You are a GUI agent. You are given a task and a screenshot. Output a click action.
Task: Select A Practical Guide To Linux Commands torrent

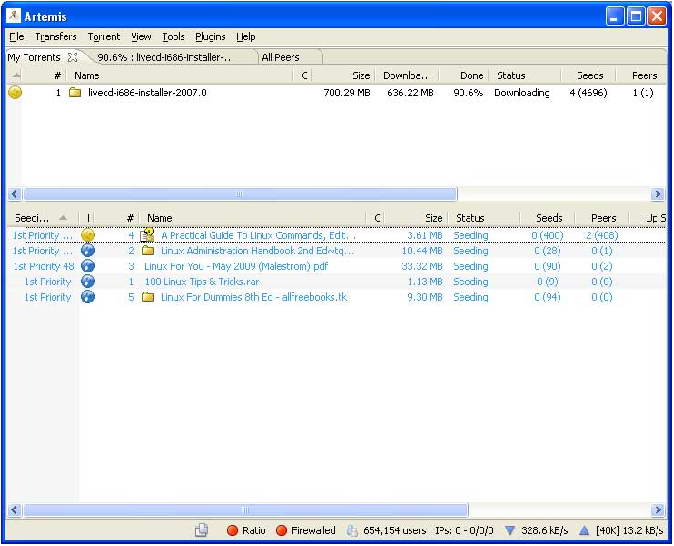(337, 235)
